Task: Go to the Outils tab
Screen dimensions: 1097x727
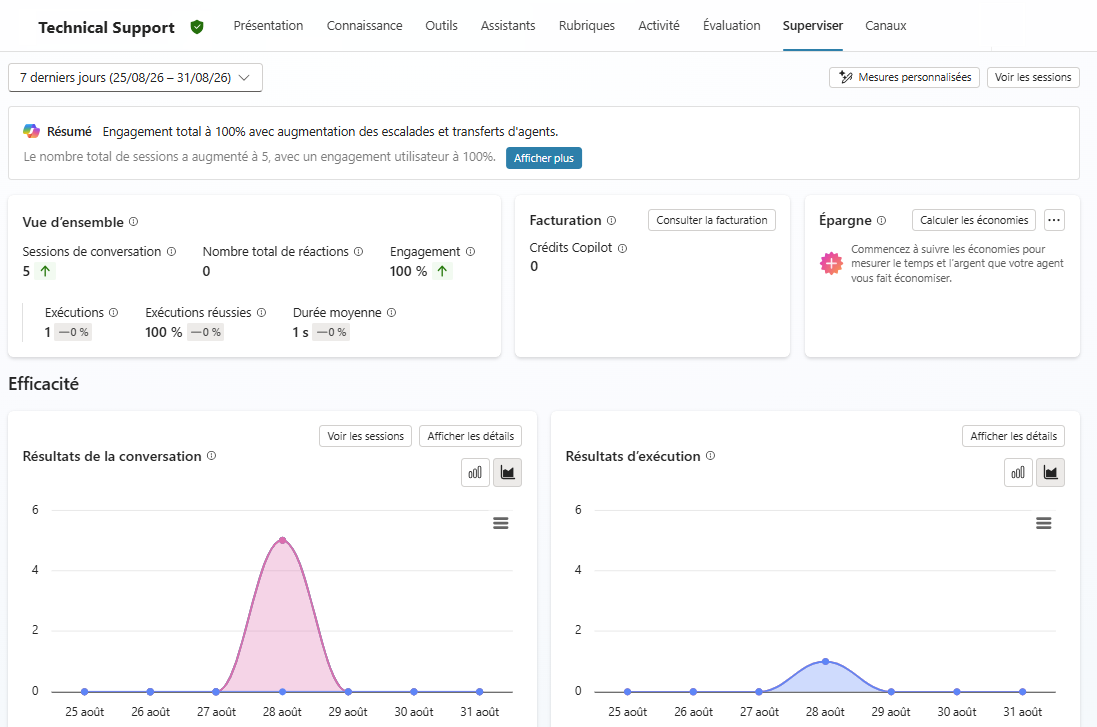Action: tap(441, 26)
